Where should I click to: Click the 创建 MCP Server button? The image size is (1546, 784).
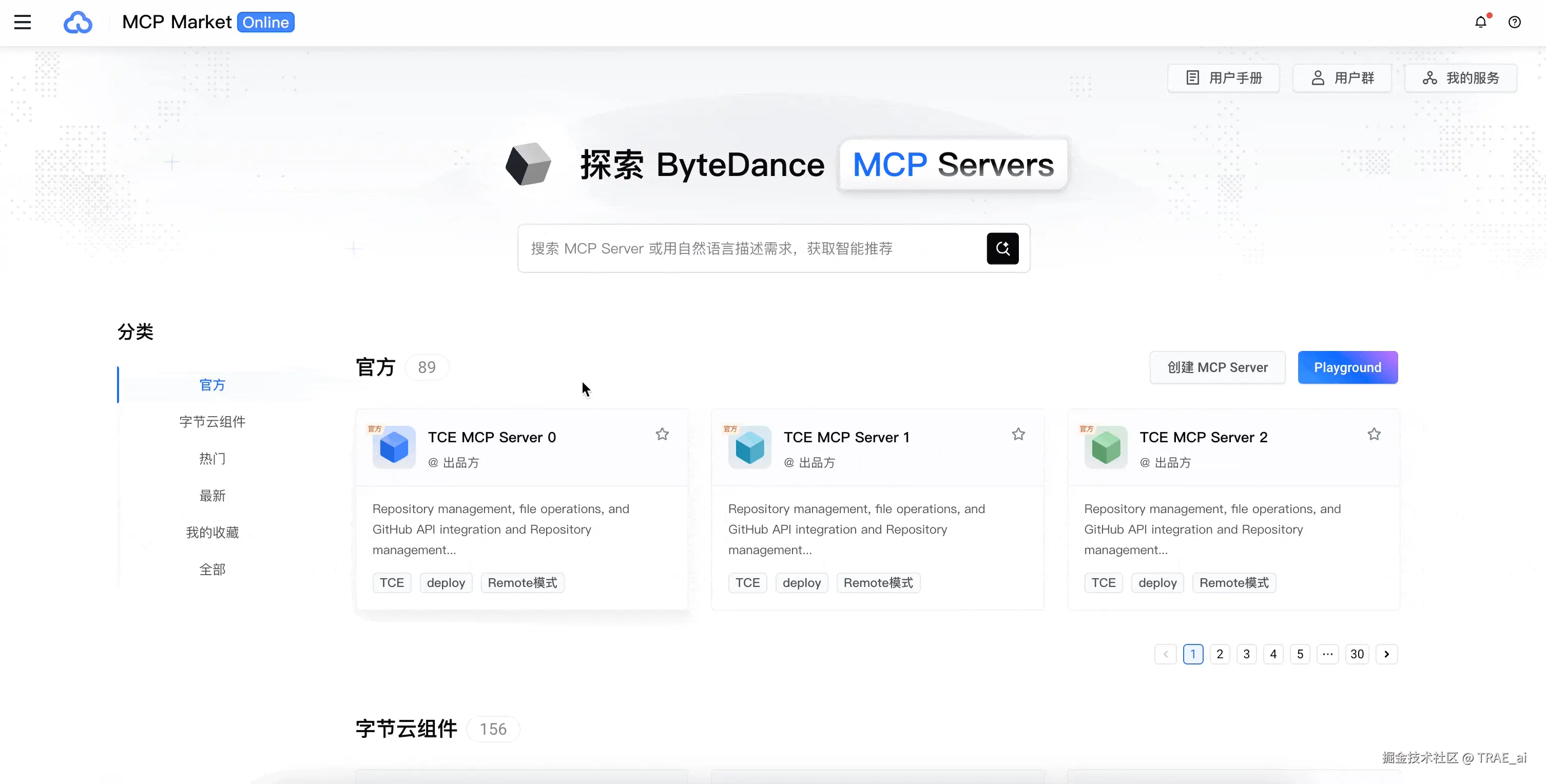[x=1217, y=367]
